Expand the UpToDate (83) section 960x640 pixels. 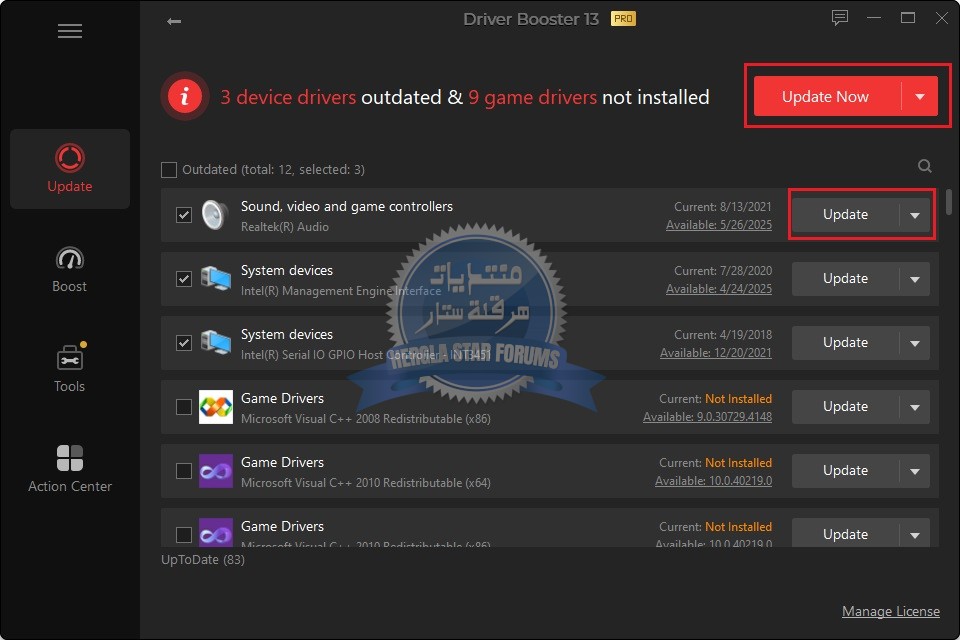point(203,560)
